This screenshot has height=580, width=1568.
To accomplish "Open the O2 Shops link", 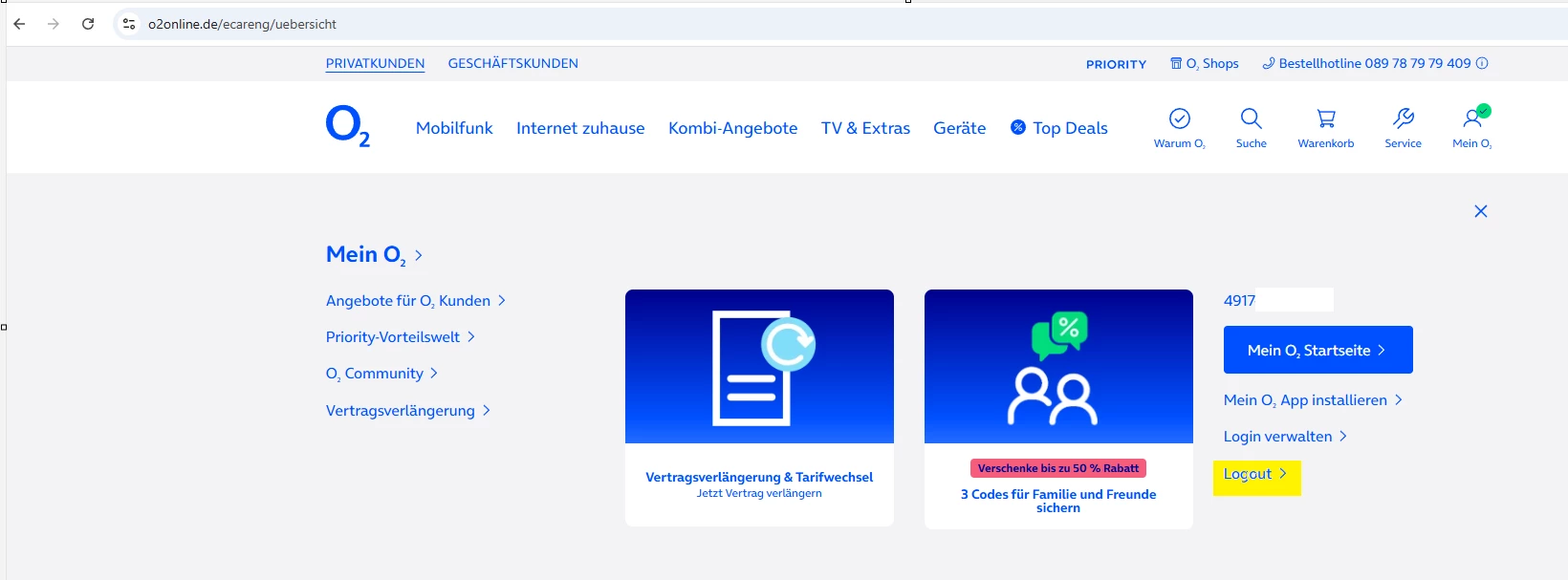I will 1205,63.
